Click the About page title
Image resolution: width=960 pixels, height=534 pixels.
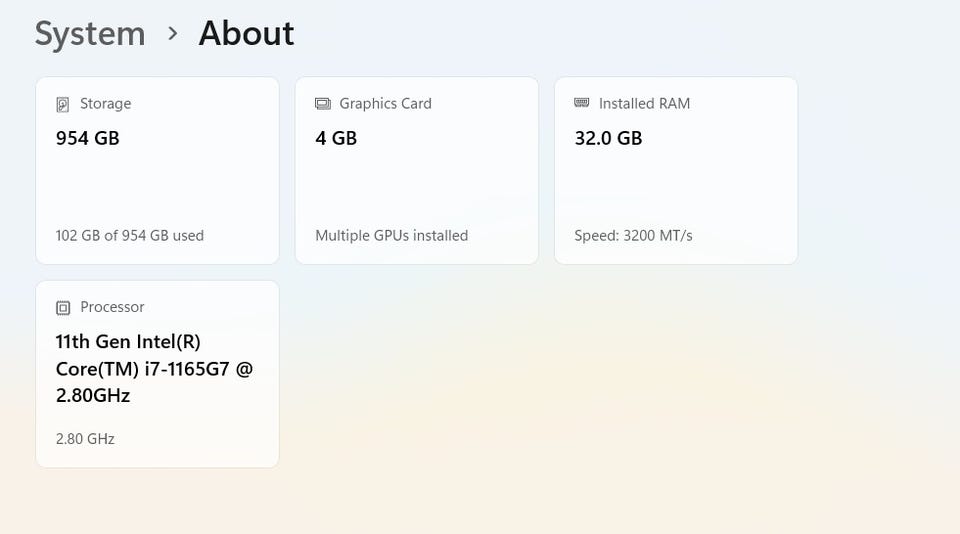246,34
